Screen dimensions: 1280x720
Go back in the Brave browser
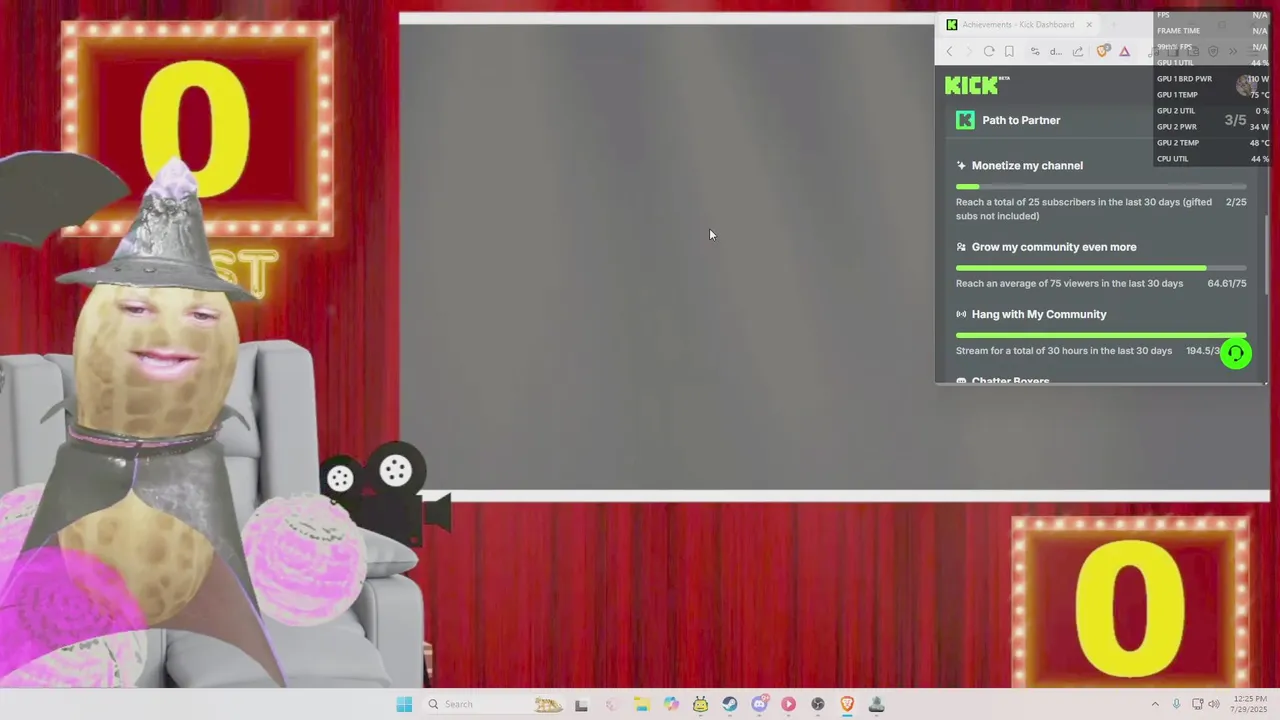(949, 51)
